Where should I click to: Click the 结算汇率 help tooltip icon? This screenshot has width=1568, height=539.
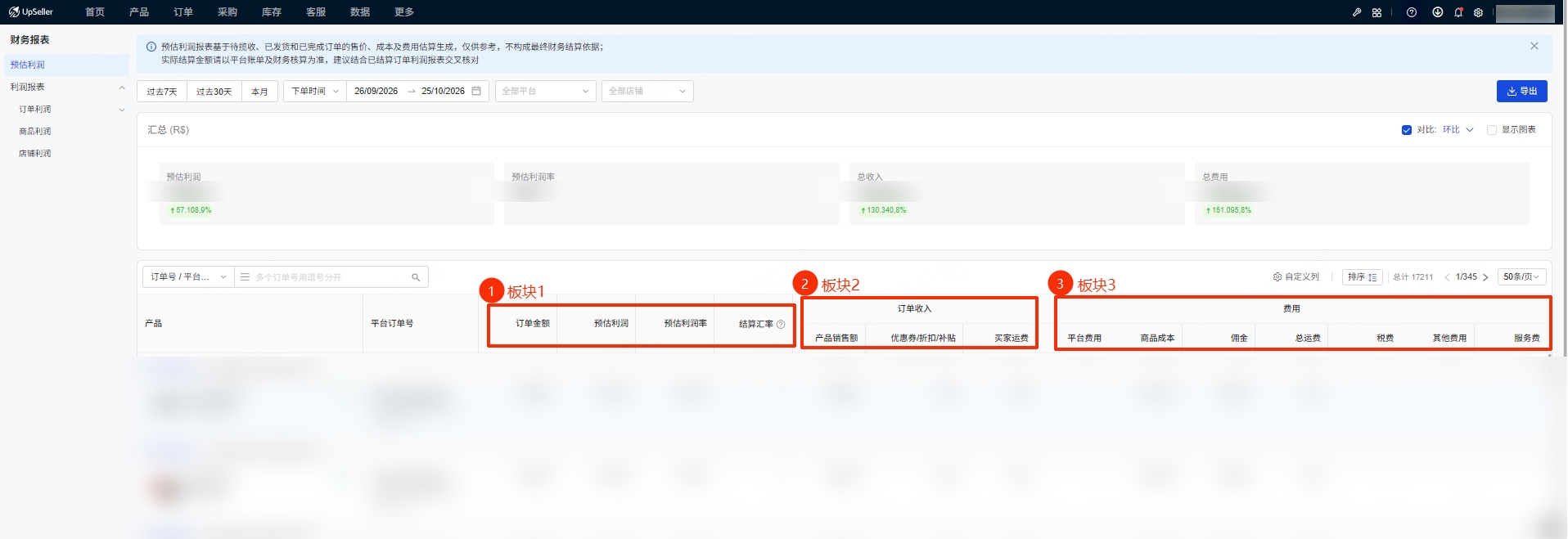click(781, 324)
